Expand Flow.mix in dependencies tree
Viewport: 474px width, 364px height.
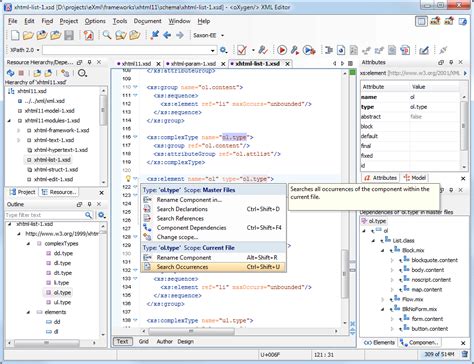pos(383,299)
